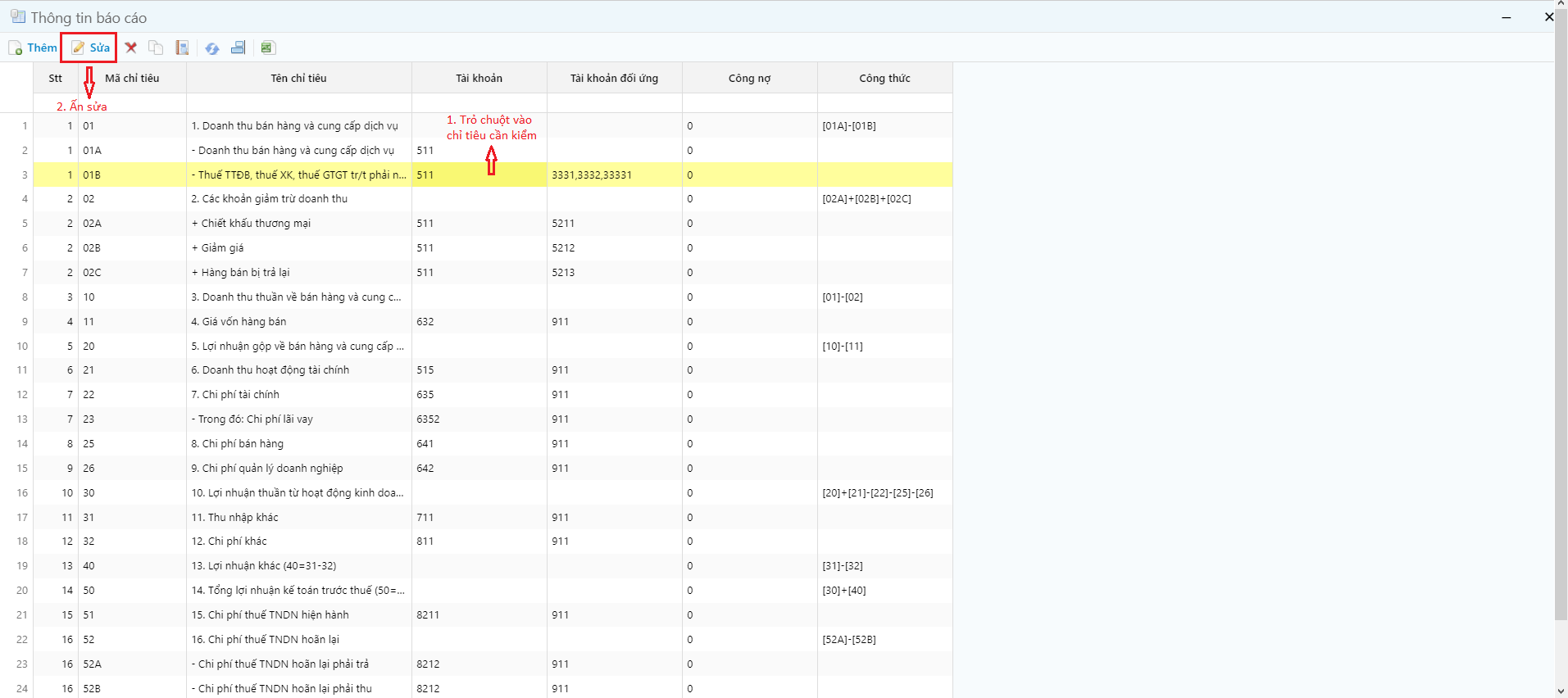Click the blue column layout toolbar icon

pyautogui.click(x=239, y=48)
